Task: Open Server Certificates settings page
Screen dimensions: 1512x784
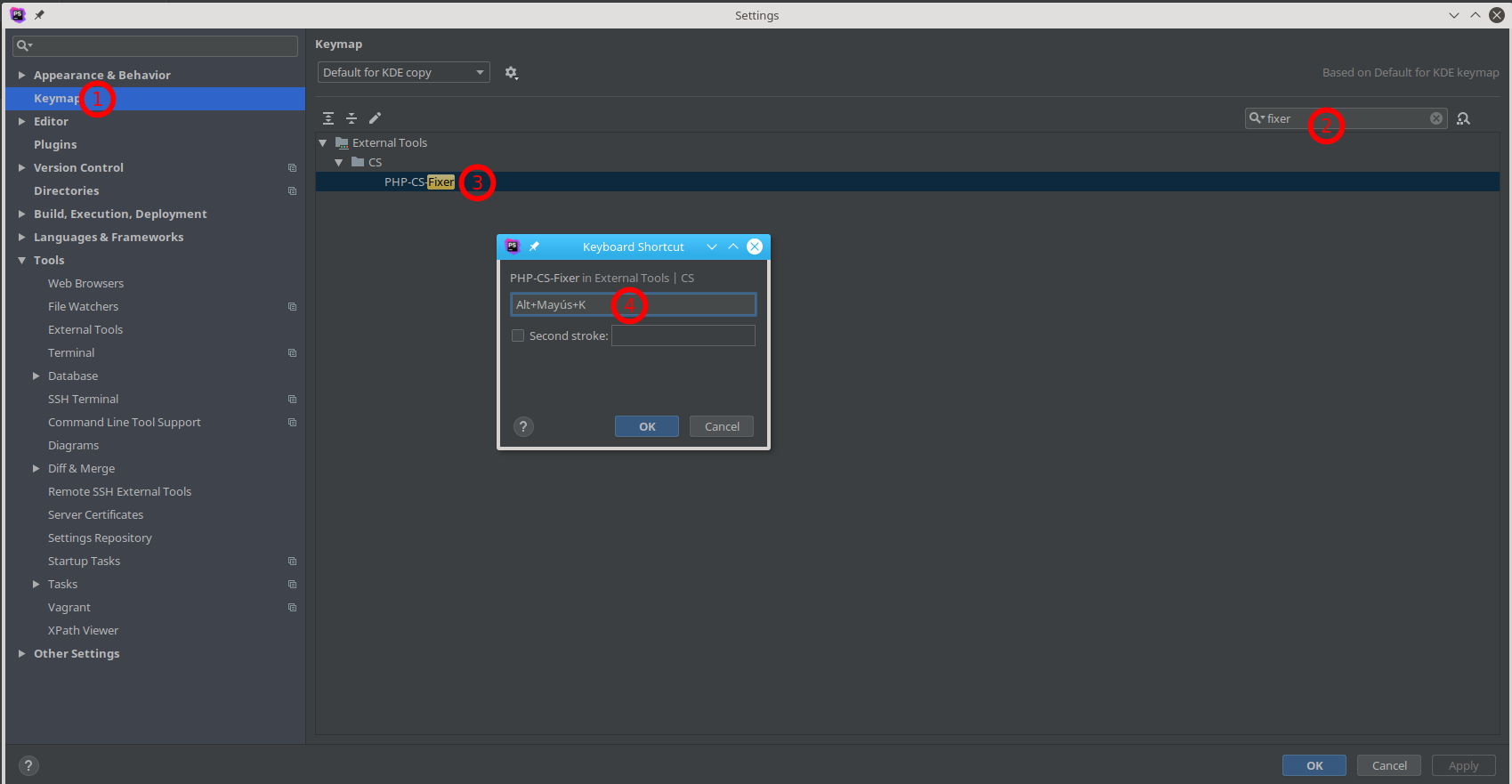Action: [95, 514]
